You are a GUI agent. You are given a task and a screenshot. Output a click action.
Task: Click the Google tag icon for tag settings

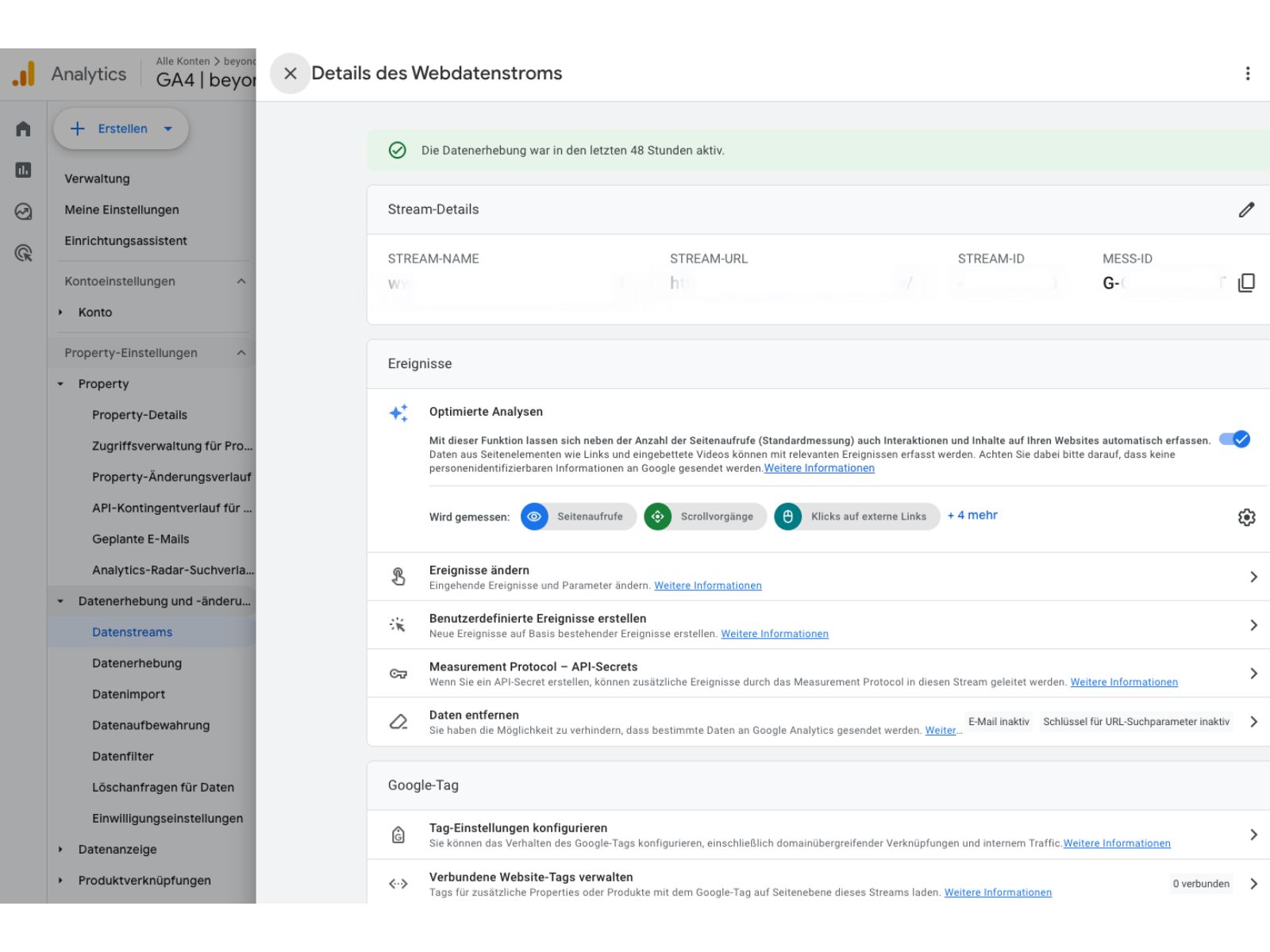[x=398, y=835]
